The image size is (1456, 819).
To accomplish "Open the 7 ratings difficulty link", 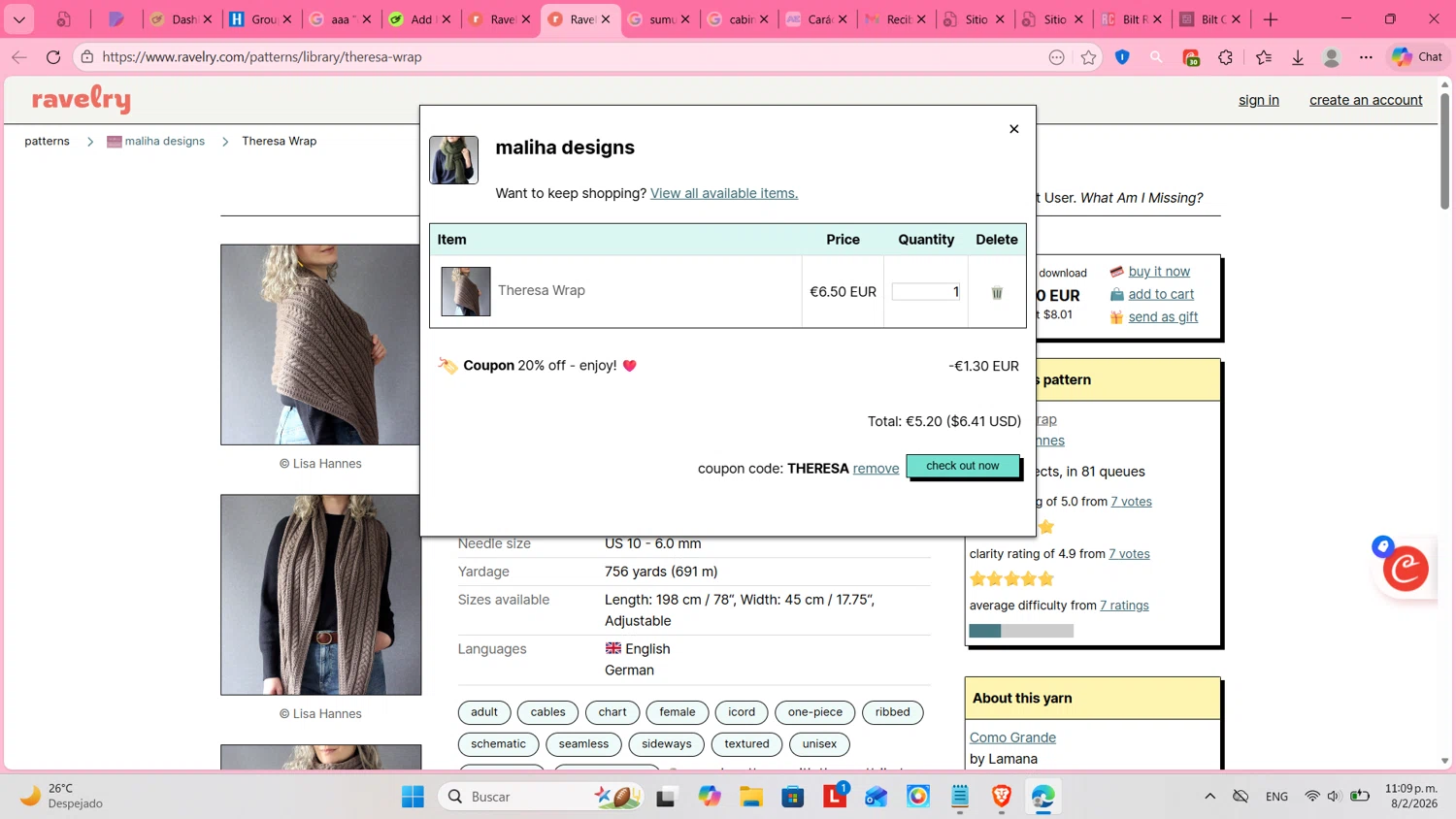I will point(1124,606).
